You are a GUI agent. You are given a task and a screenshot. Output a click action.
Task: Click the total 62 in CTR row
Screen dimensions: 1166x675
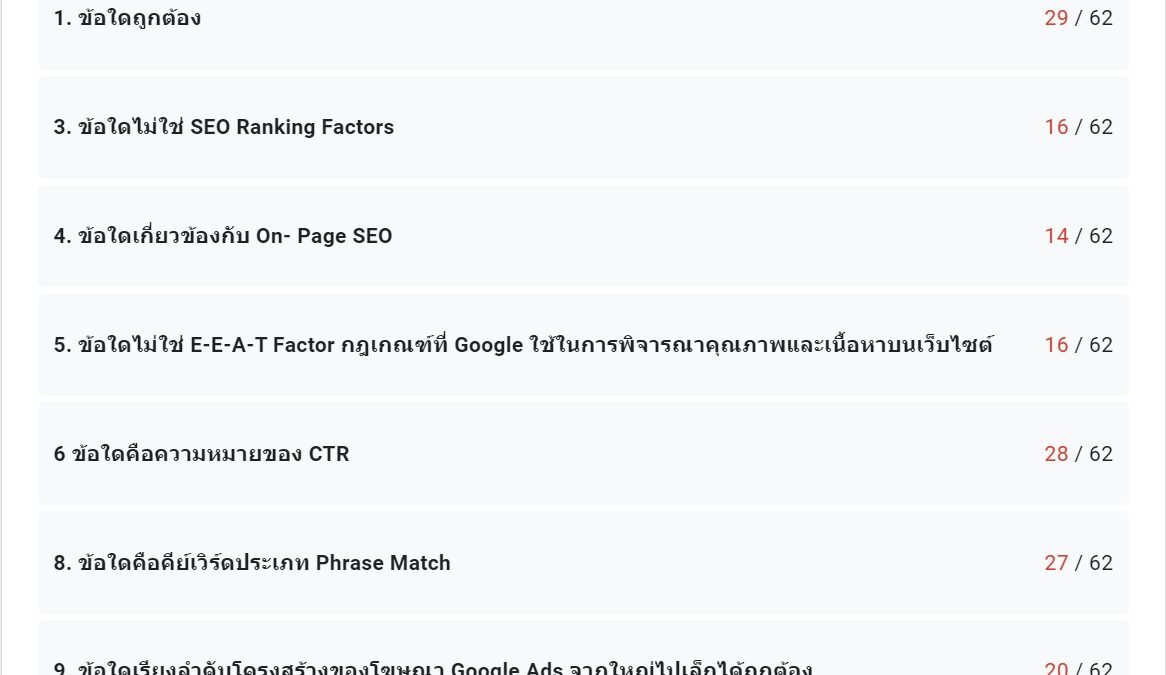click(1101, 453)
